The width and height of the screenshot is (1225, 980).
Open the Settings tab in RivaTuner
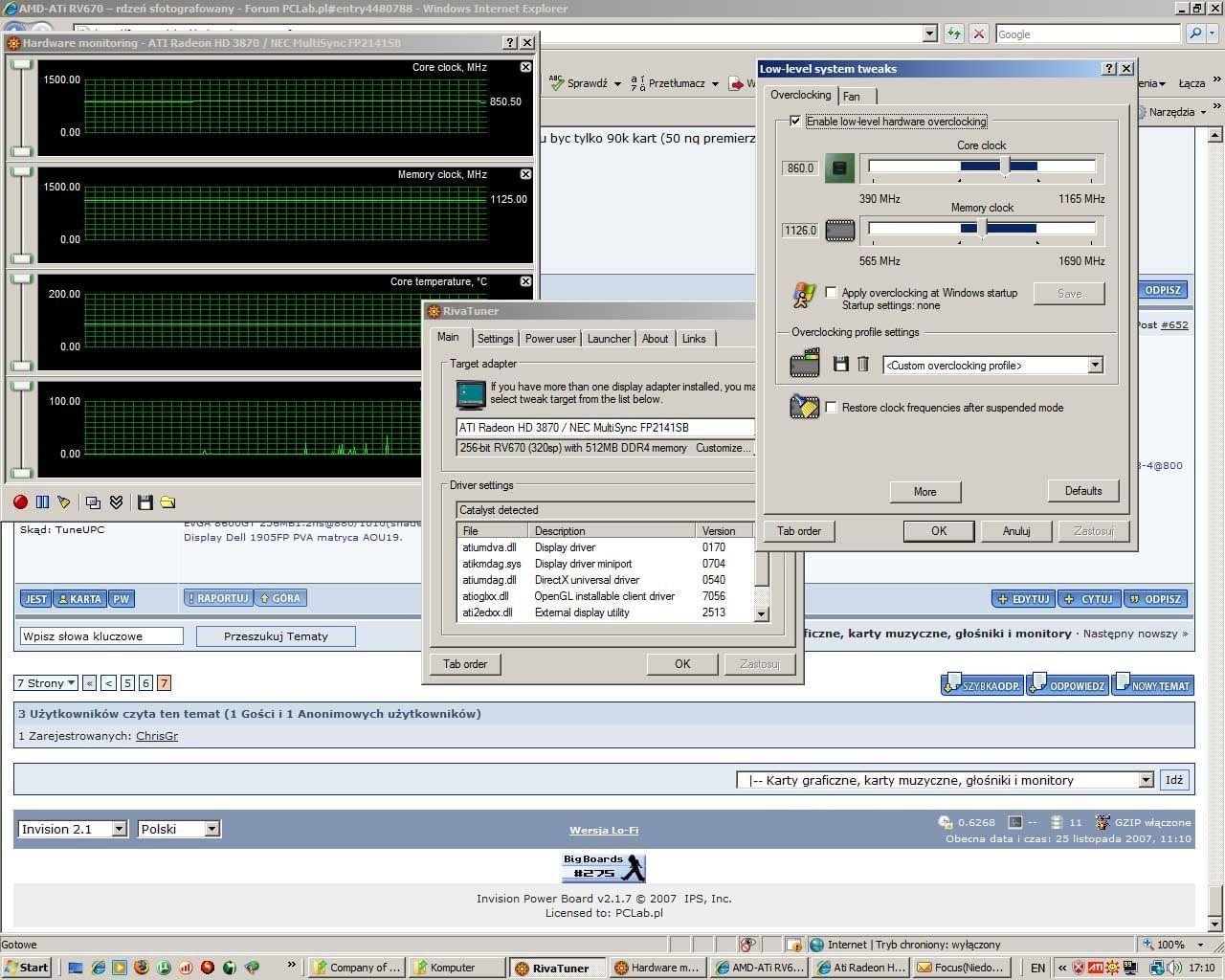click(x=495, y=339)
